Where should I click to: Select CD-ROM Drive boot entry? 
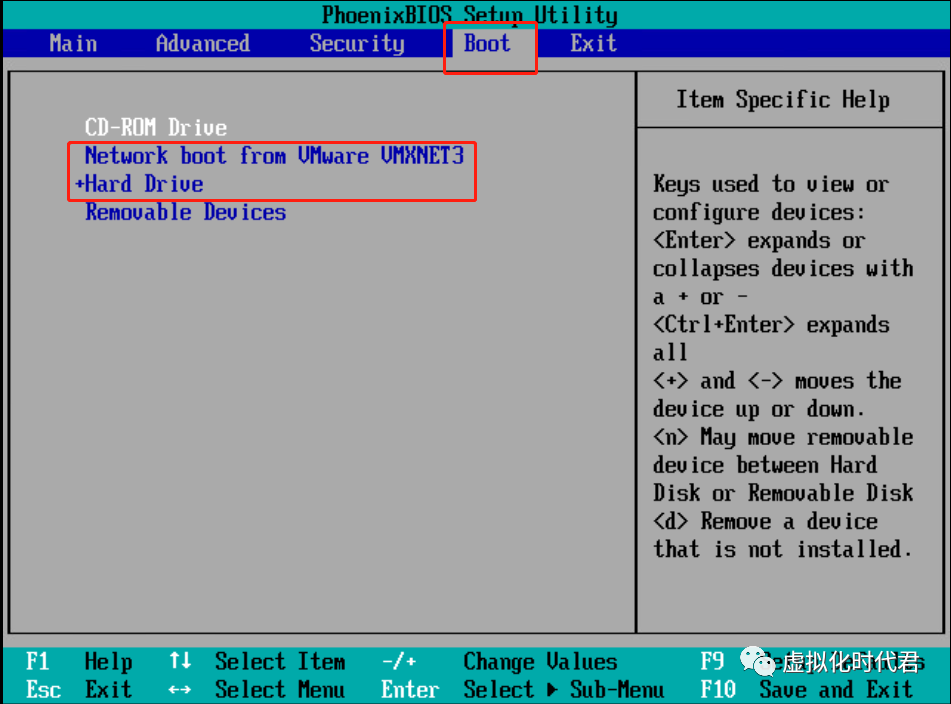(156, 127)
